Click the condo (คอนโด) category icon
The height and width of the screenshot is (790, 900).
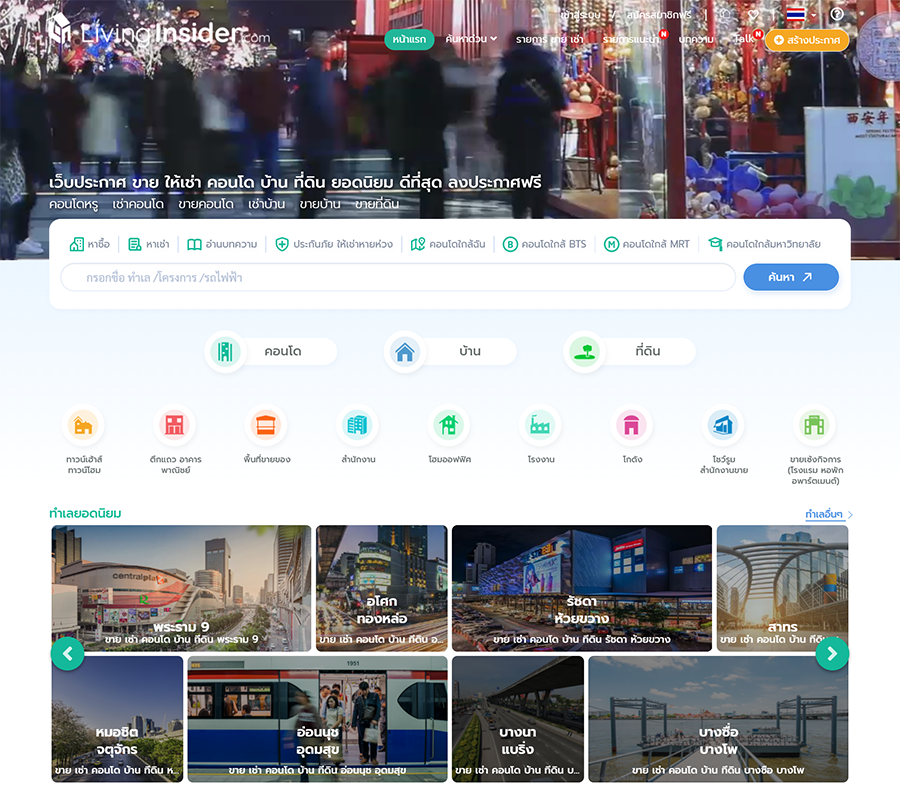tap(225, 352)
